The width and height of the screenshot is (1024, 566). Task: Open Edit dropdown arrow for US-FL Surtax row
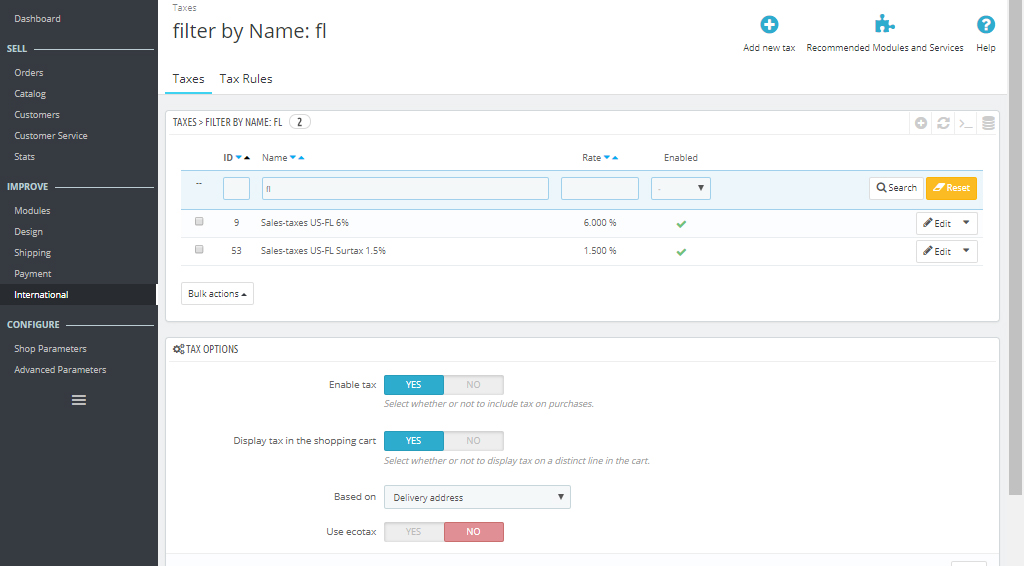tap(966, 251)
